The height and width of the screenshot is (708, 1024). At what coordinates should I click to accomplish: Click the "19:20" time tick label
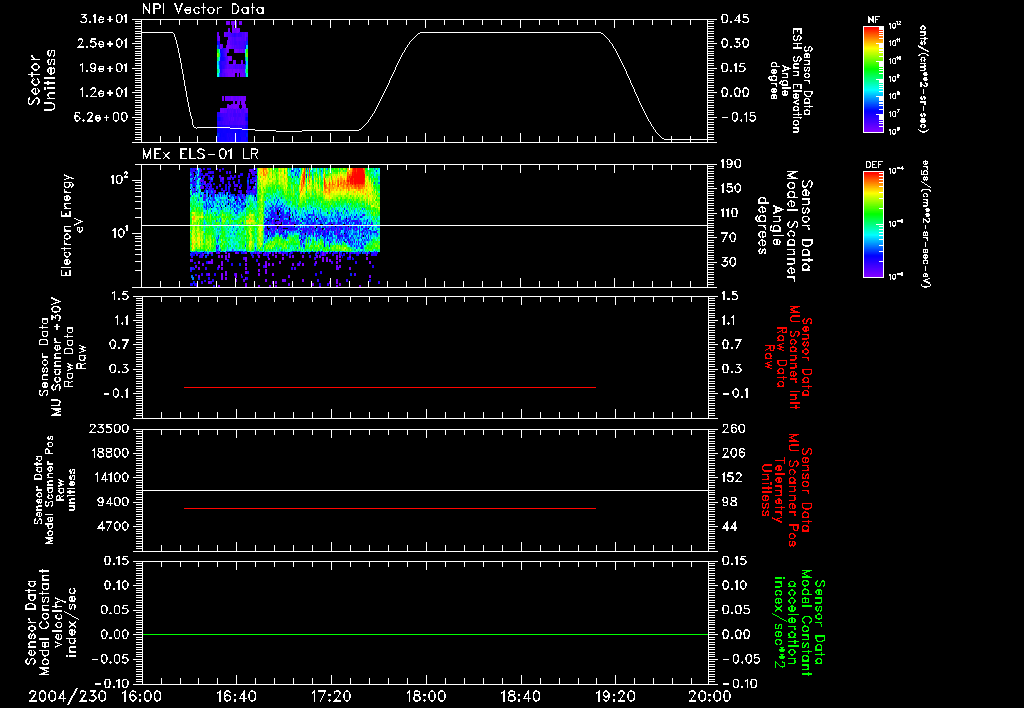click(x=615, y=696)
